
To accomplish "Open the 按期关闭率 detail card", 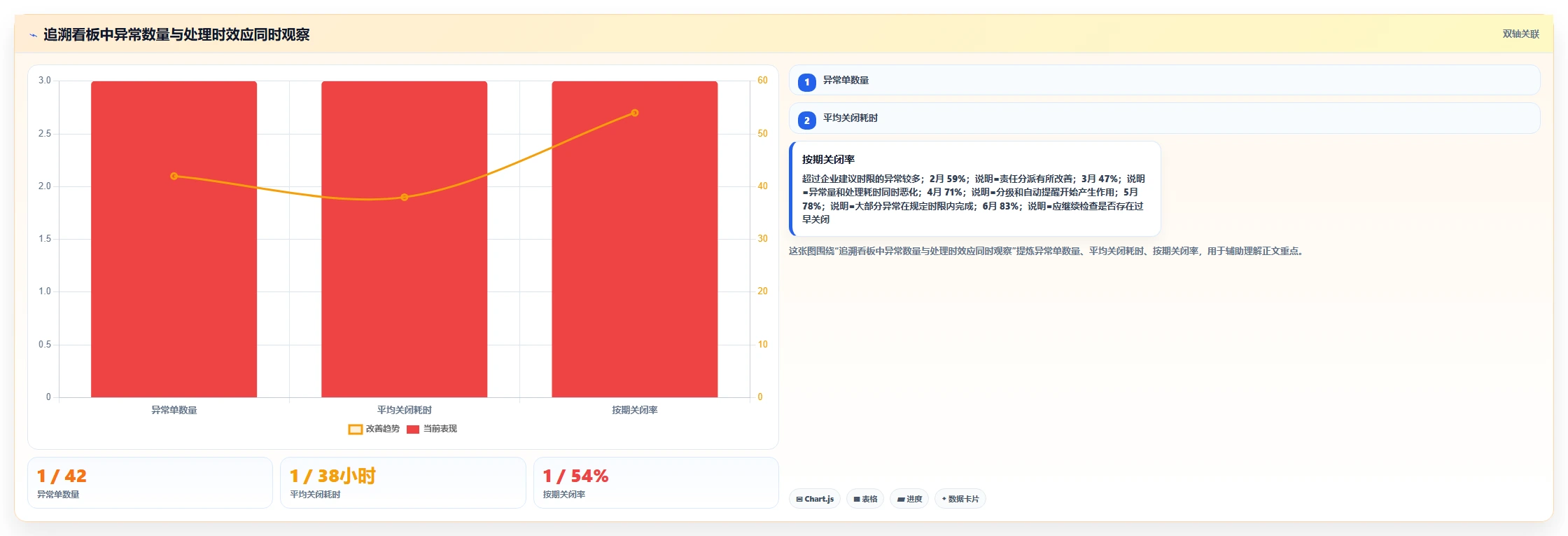I will 974,188.
